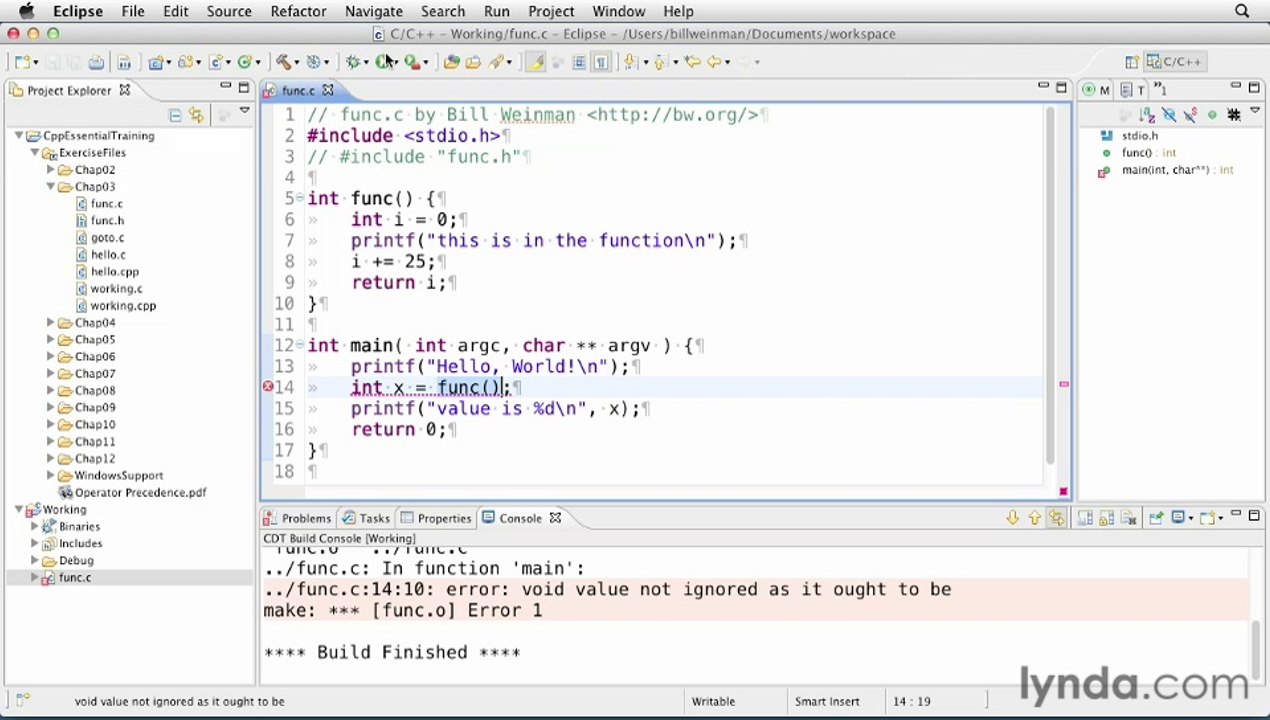Toggle alphabetical Sort in Outline view
Viewport: 1270px width, 720px height.
[1147, 115]
